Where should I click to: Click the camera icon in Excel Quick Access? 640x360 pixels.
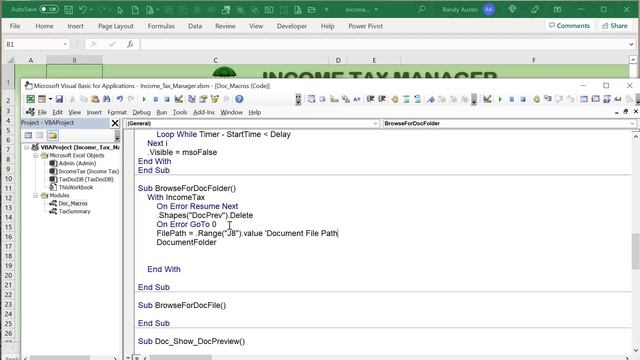pos(269,9)
